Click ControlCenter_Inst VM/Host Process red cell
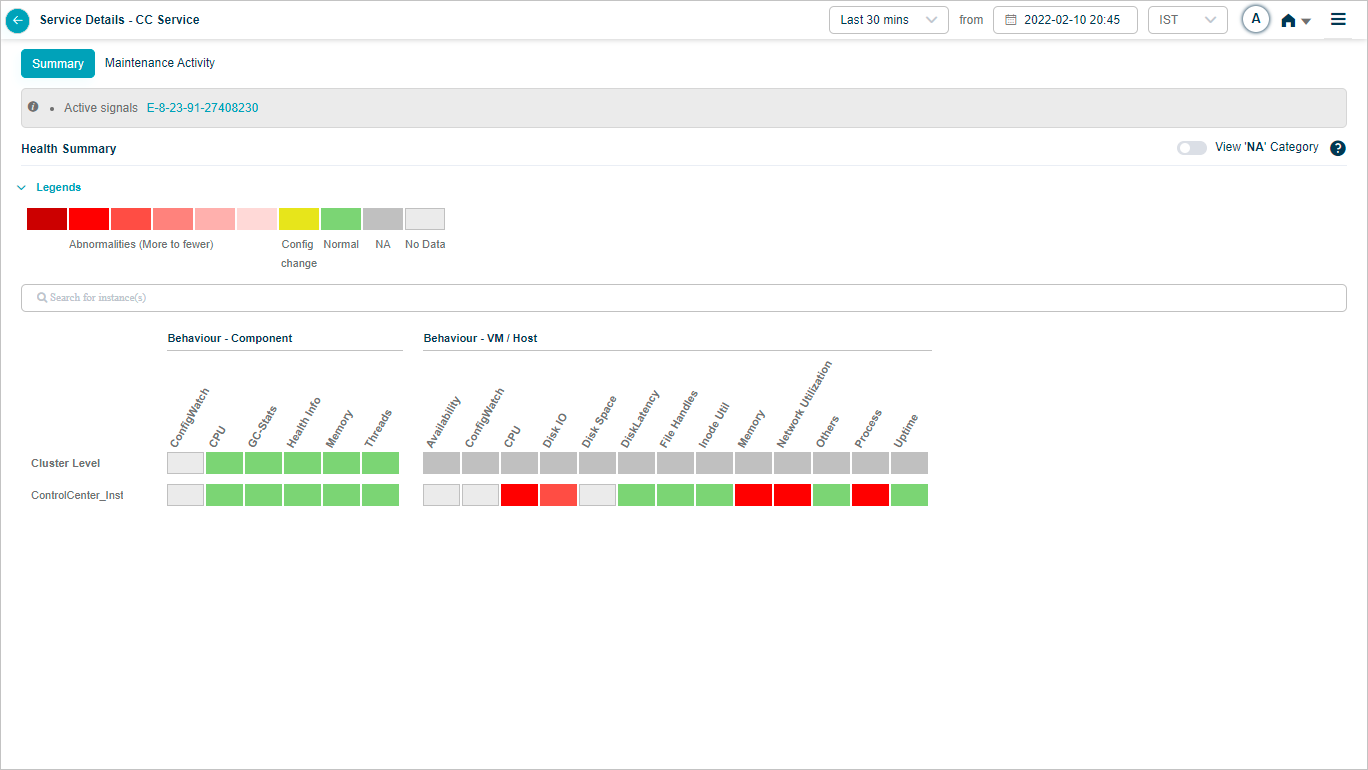Image resolution: width=1368 pixels, height=770 pixels. [x=870, y=495]
